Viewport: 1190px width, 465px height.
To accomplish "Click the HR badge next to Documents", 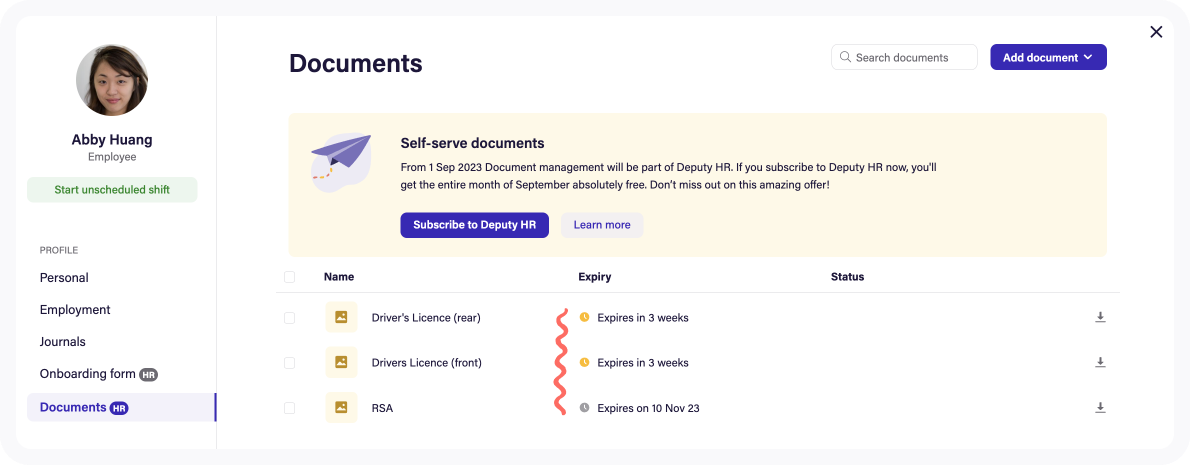I will [x=119, y=408].
